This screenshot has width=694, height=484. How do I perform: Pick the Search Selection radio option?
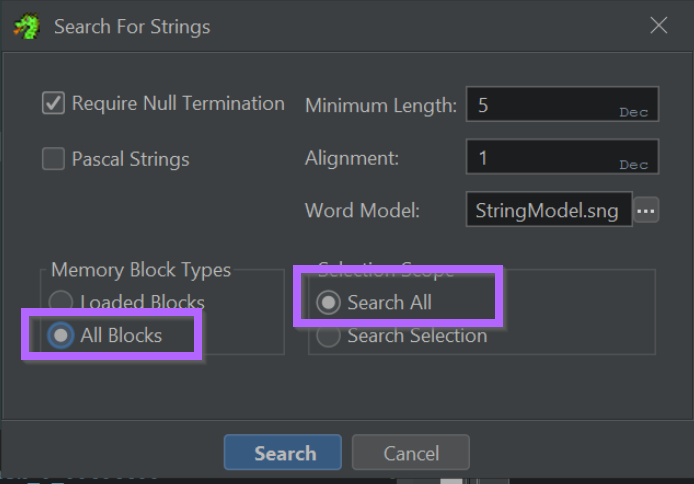pos(328,336)
